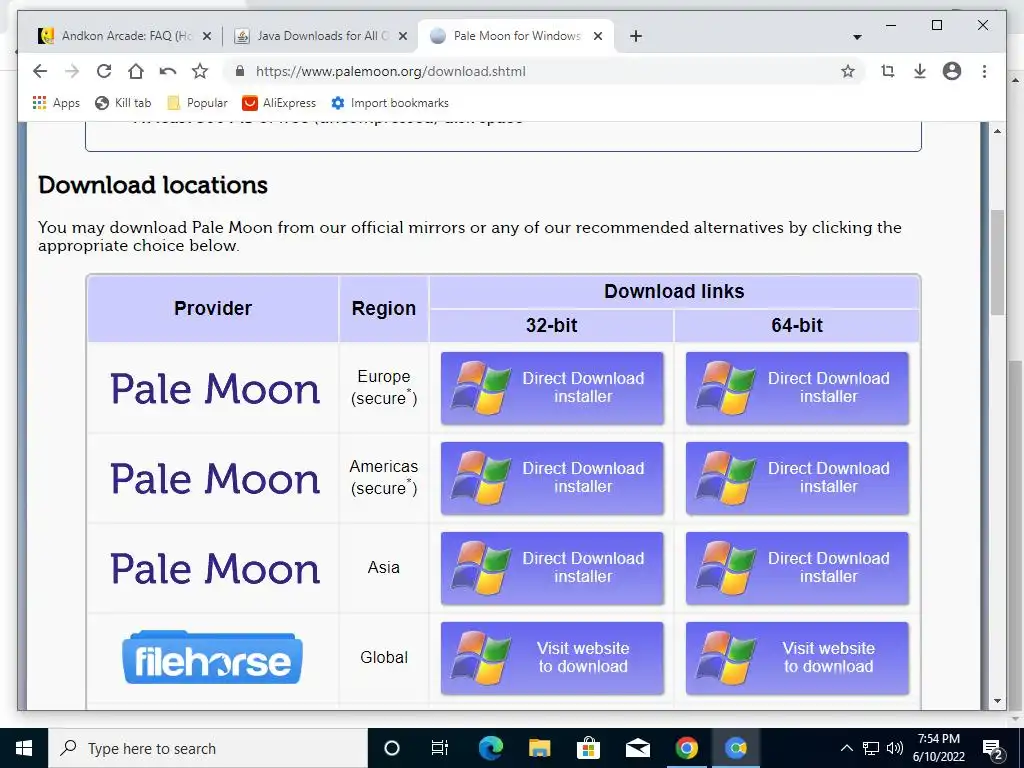Download 32-bit installer from Europe mirror
Viewport: 1024px width, 768px height.
552,388
